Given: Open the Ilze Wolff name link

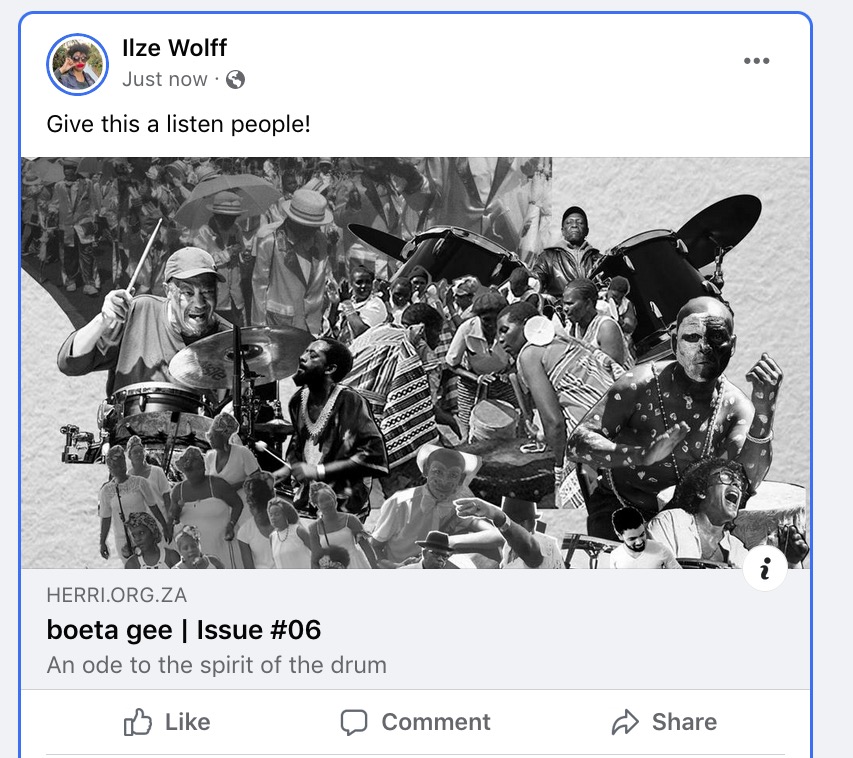Looking at the screenshot, I should tap(174, 48).
